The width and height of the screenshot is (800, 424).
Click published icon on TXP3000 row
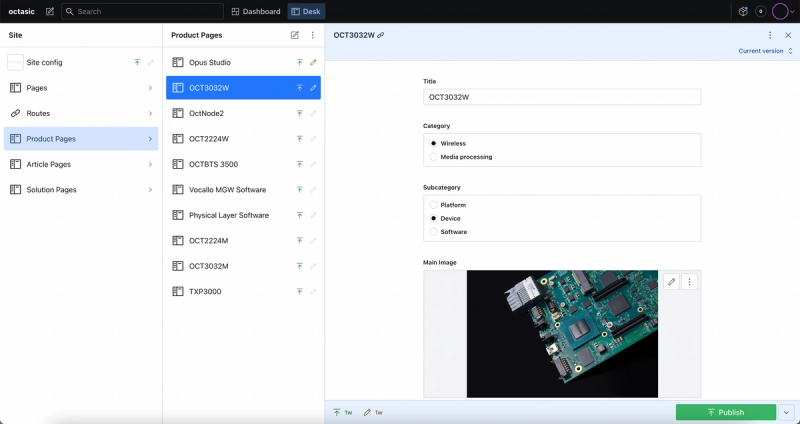pyautogui.click(x=299, y=292)
